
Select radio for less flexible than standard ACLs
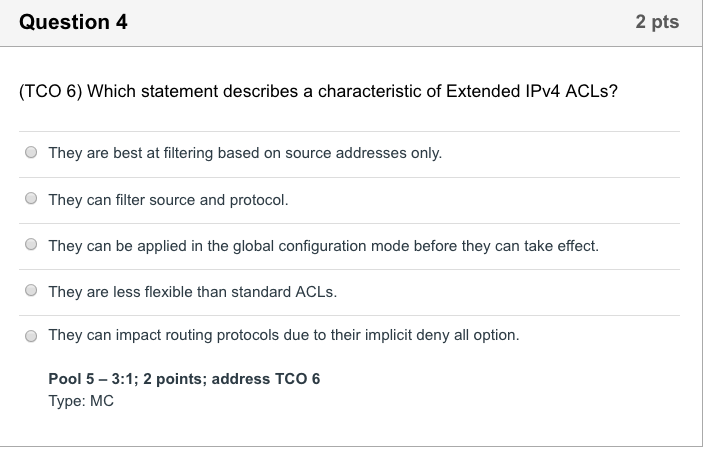(x=31, y=290)
